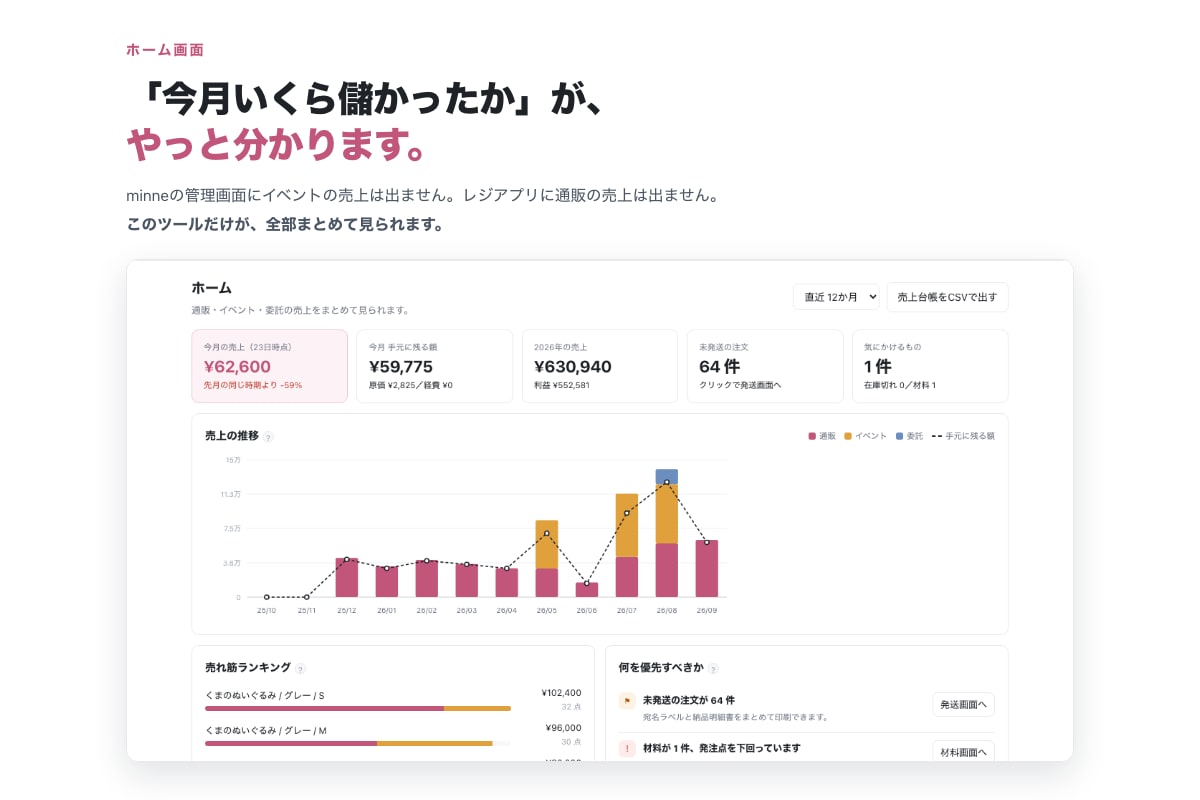Click 26/03 x-axis label
Image resolution: width=1200 pixels, height=800 pixels.
(467, 610)
